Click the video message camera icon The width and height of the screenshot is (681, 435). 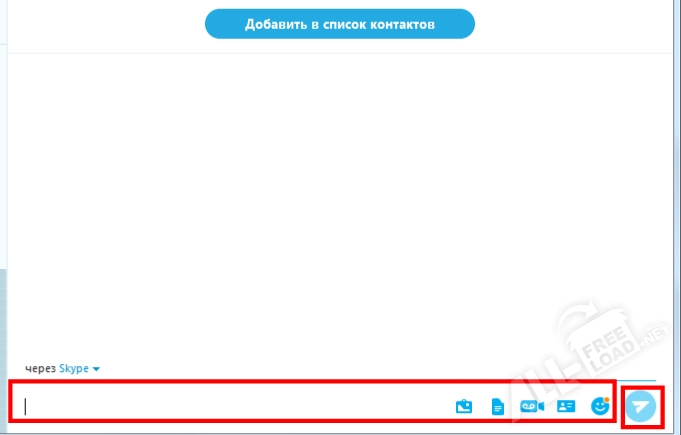coord(531,406)
